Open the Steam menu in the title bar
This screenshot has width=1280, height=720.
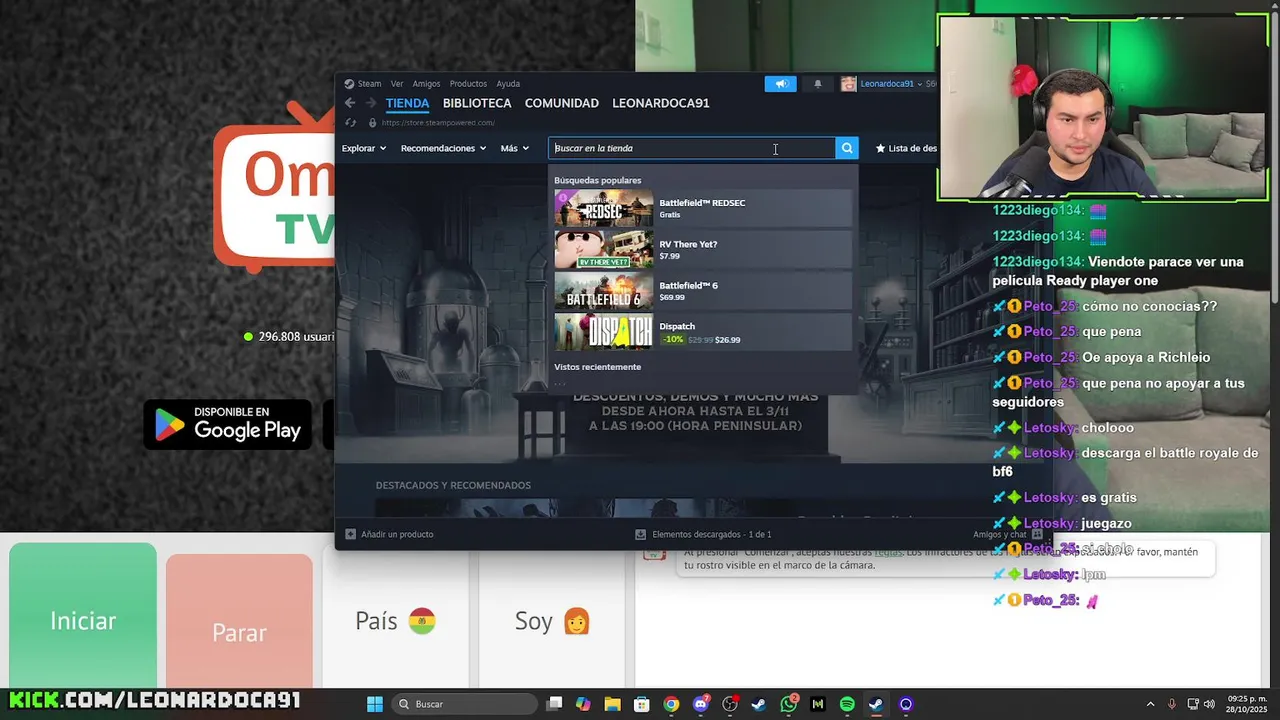369,84
